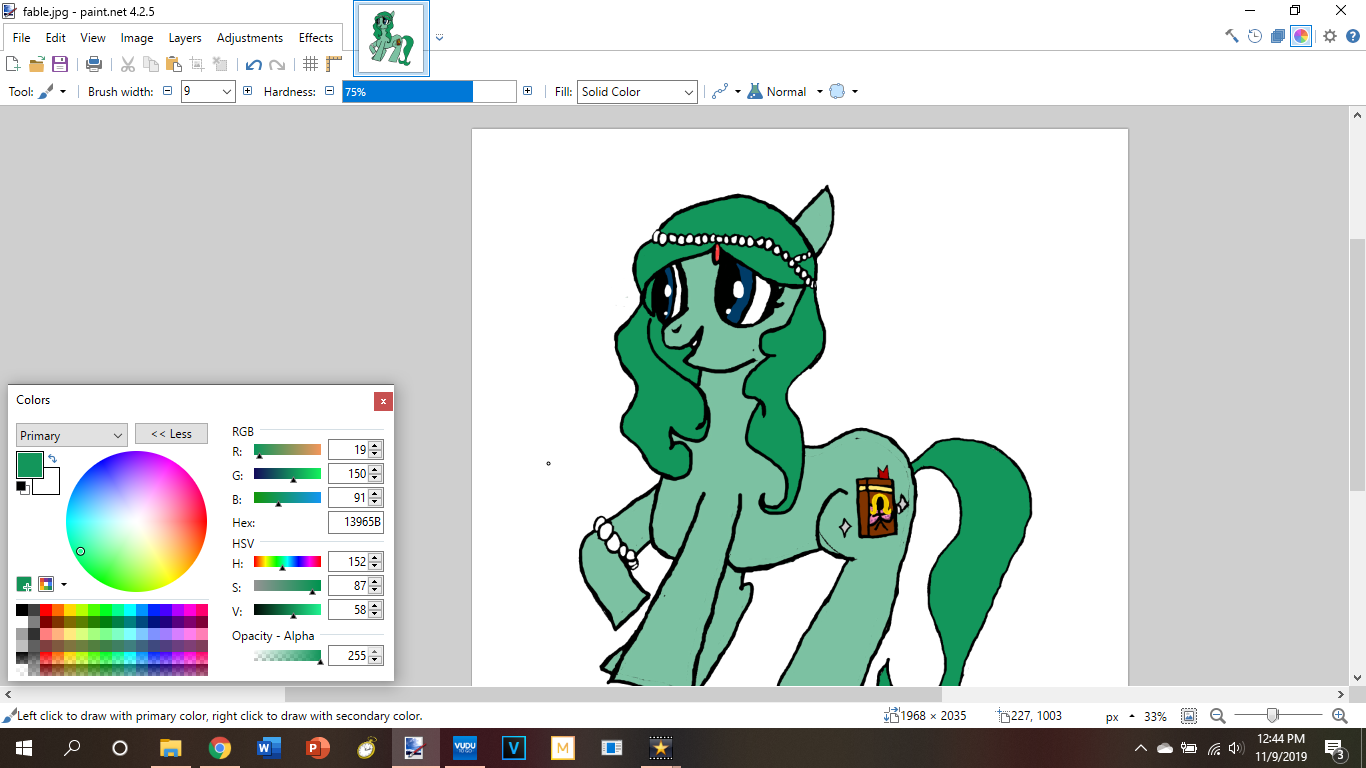
Task: Open the Adjustments menu
Action: (x=249, y=38)
